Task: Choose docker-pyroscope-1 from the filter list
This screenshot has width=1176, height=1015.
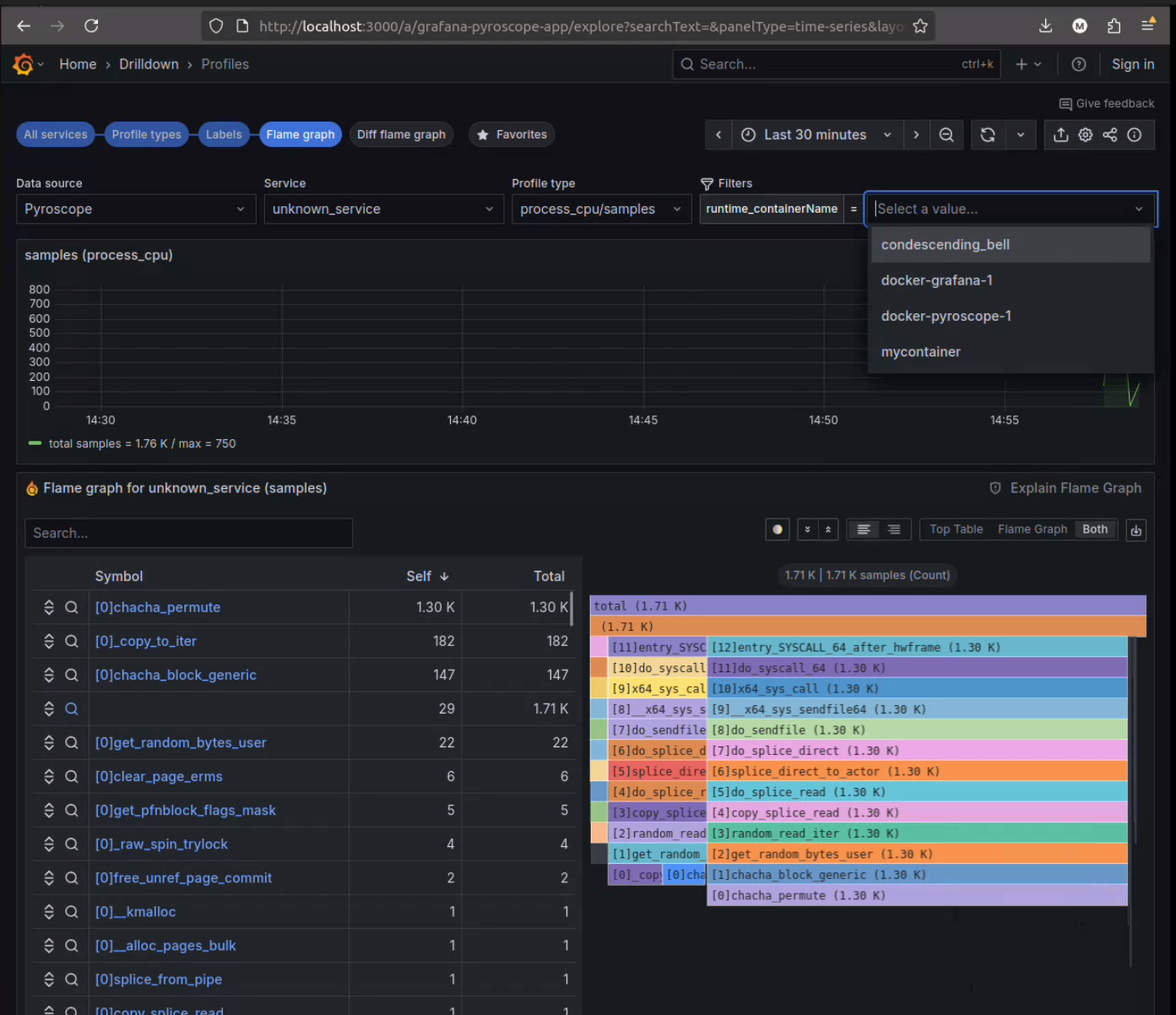Action: pos(946,316)
